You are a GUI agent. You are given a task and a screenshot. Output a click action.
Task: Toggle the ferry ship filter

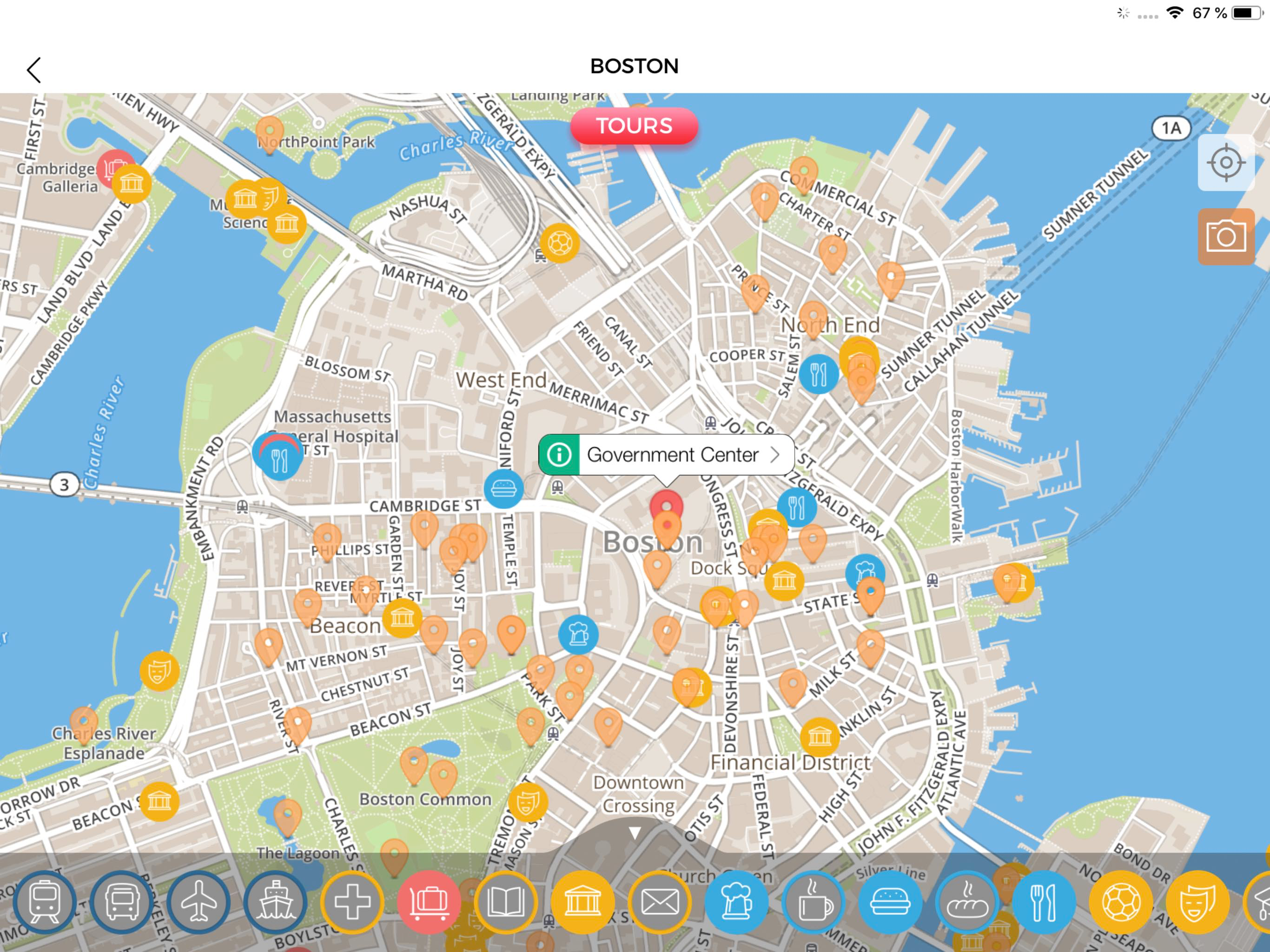pos(275,902)
